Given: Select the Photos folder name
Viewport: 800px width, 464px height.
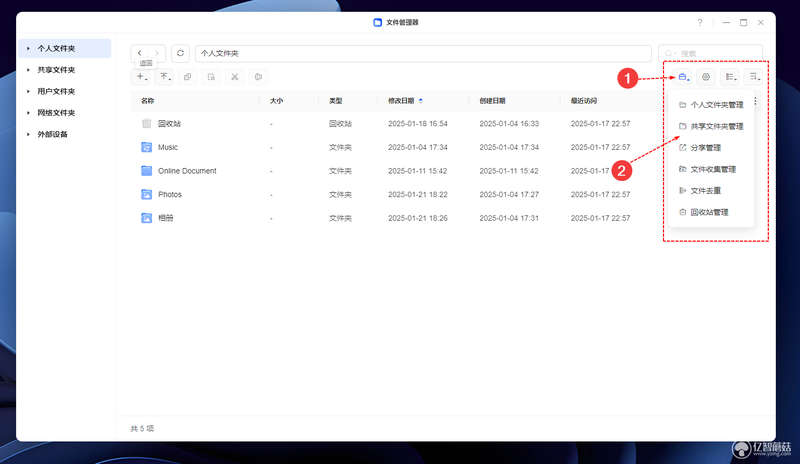Looking at the screenshot, I should (170, 194).
